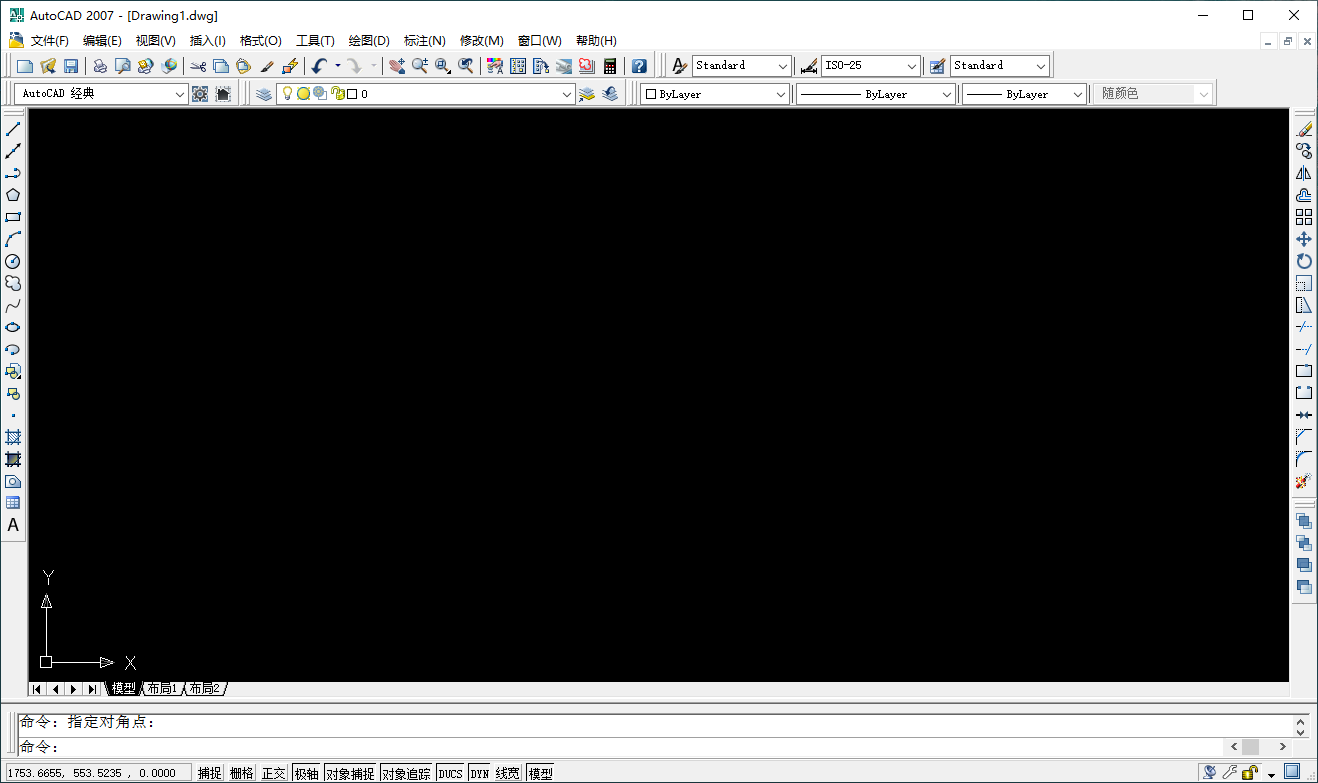Click the QuickCalc calculator icon
Screen dimensions: 1318x783
(611, 65)
